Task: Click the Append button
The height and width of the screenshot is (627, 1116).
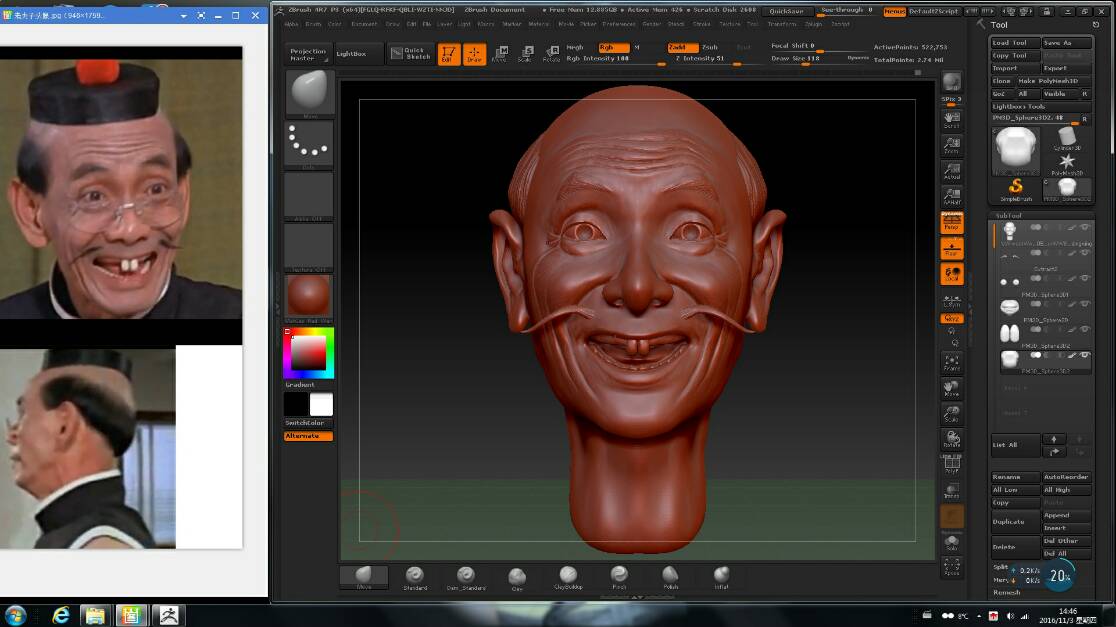Action: click(x=1066, y=515)
